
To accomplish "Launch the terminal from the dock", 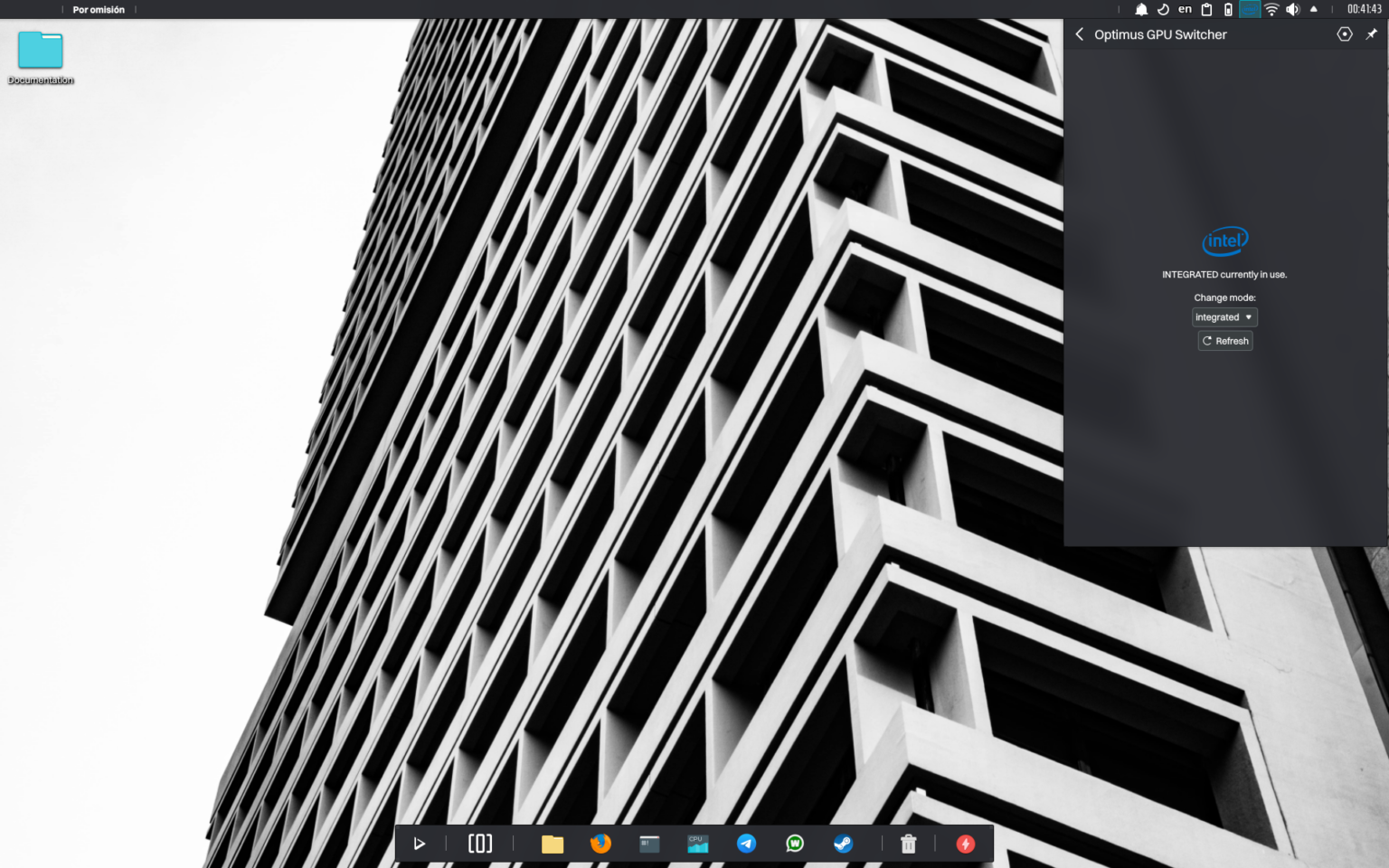I will [649, 844].
